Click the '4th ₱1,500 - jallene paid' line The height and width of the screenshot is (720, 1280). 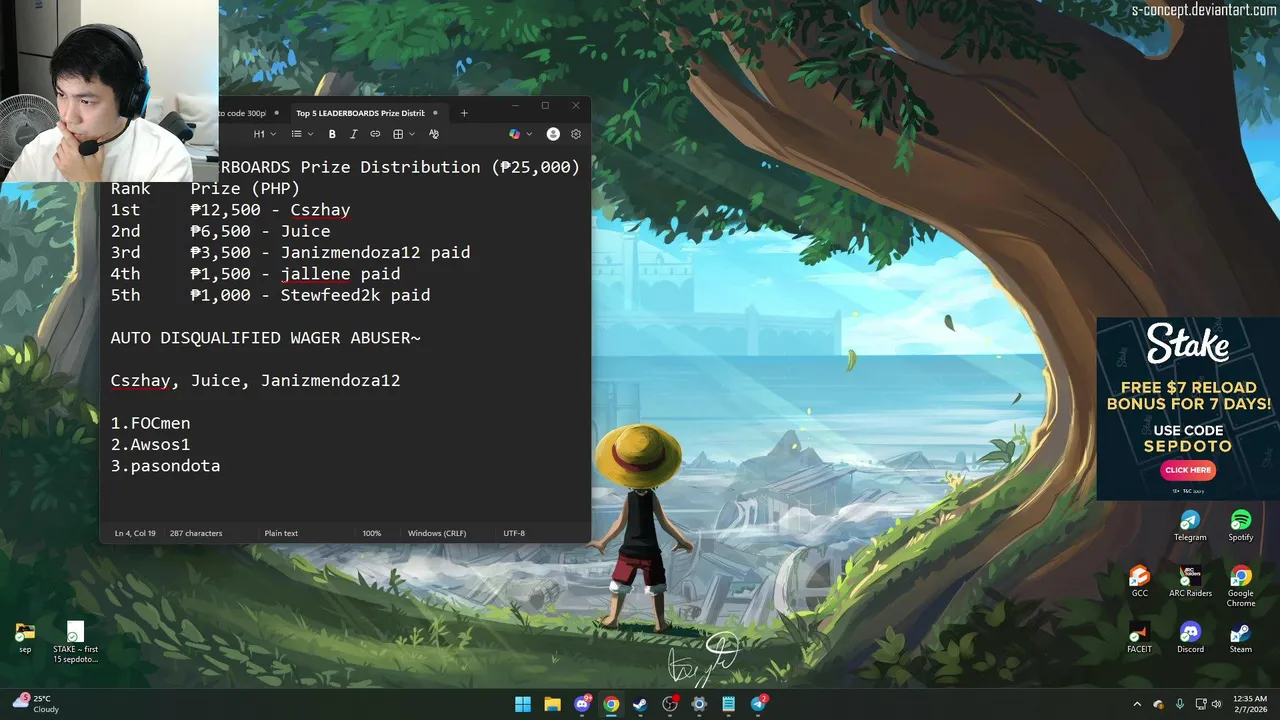255,274
